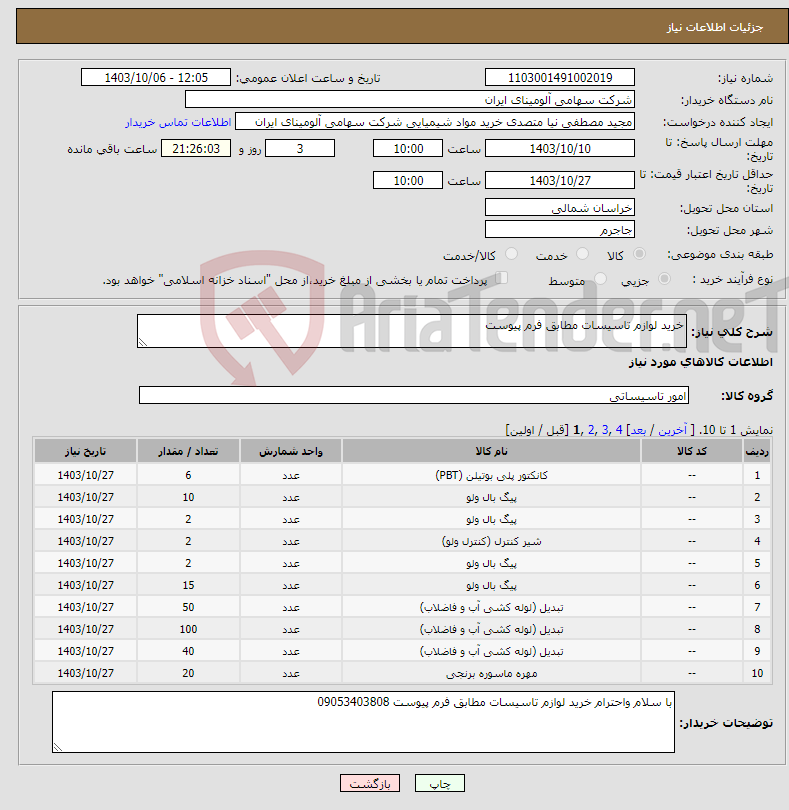
Task: Click تبدیل (لوله کشی آب و فاضلاب) in row 8
Action: point(491,629)
